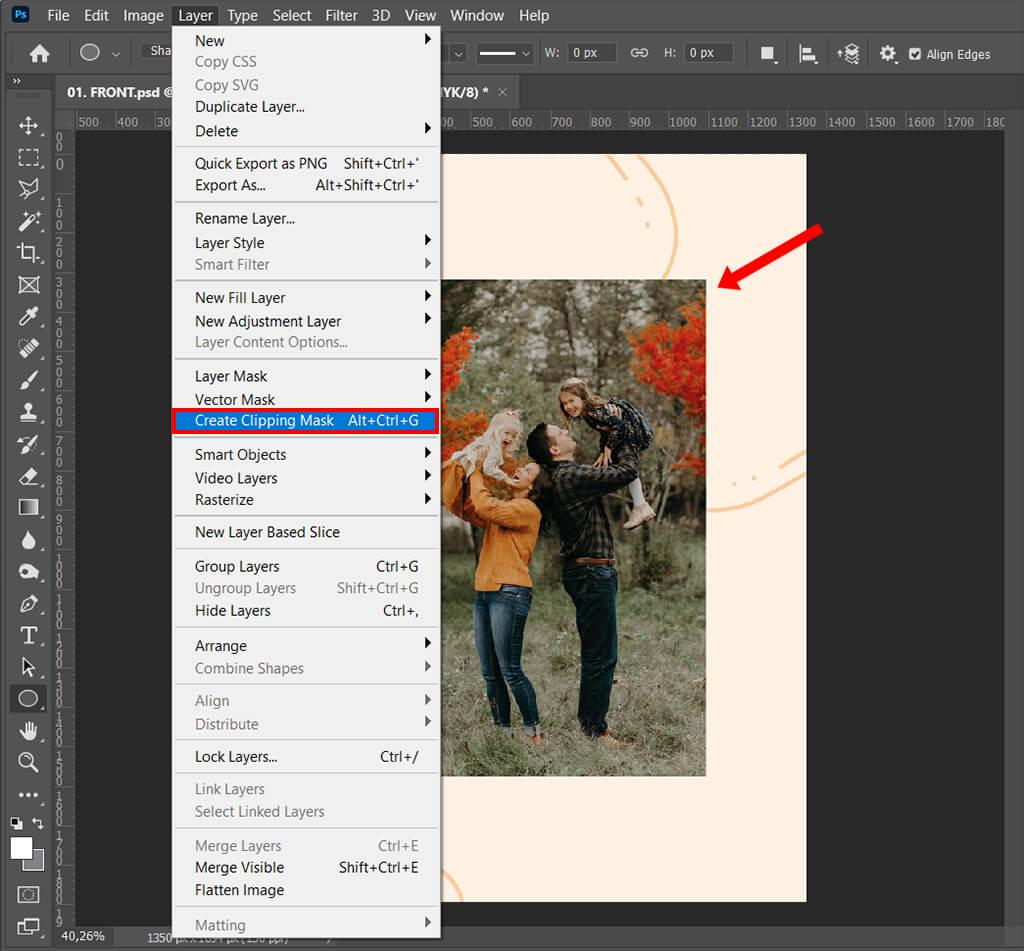Close the 01. FRONT.psd document tab
The width and height of the screenshot is (1024, 951).
(503, 92)
